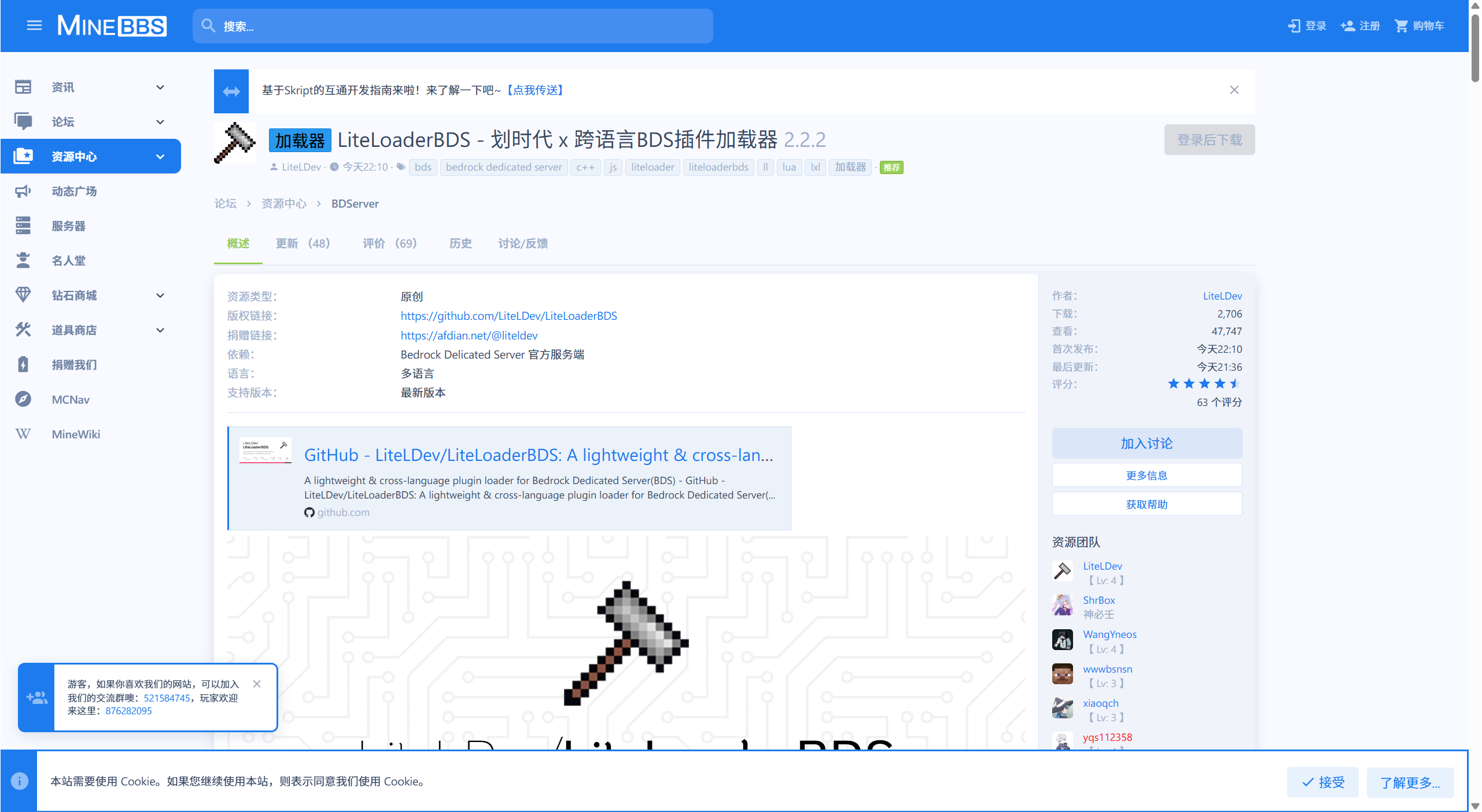Click the 捐赠我们 battery icon
This screenshot has height=812, width=1482.
pyautogui.click(x=23, y=364)
